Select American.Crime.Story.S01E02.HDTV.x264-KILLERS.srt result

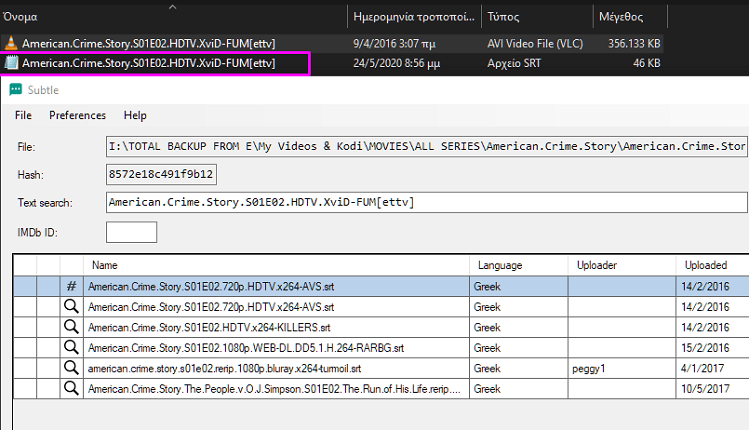(x=209, y=327)
